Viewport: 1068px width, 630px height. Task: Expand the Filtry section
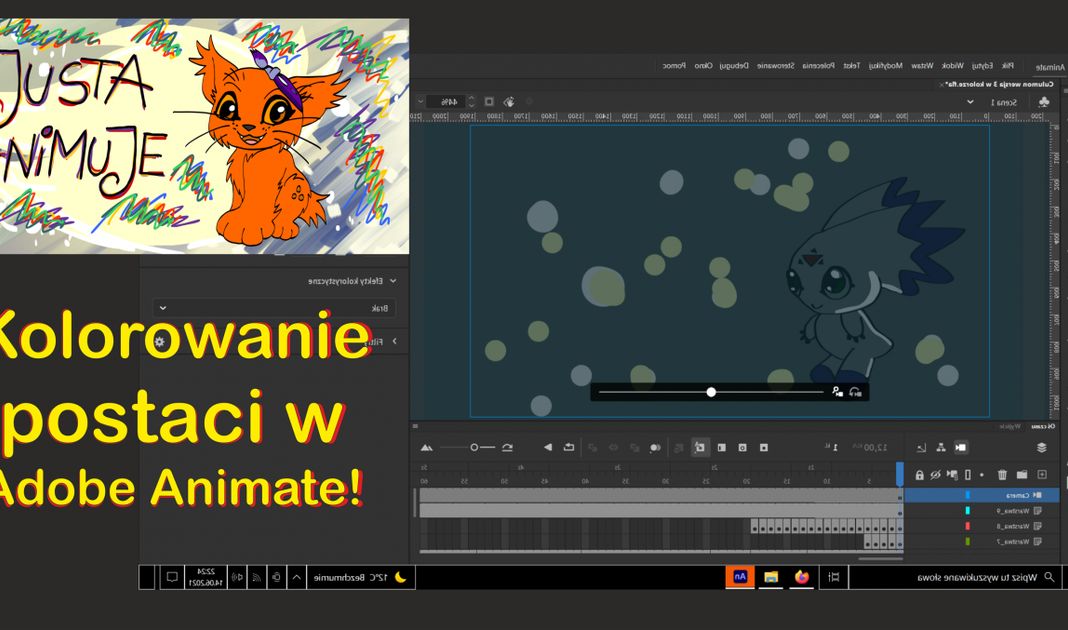coord(394,341)
